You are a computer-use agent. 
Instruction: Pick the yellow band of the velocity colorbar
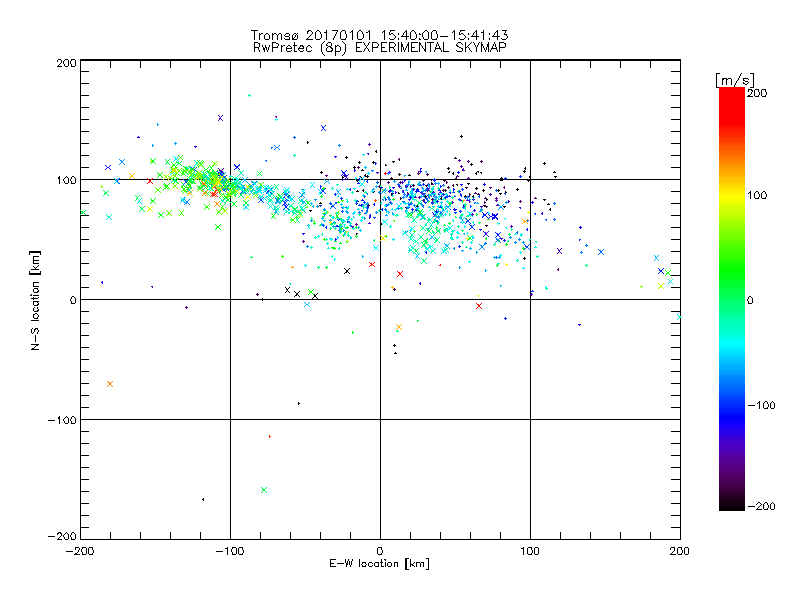click(x=732, y=195)
